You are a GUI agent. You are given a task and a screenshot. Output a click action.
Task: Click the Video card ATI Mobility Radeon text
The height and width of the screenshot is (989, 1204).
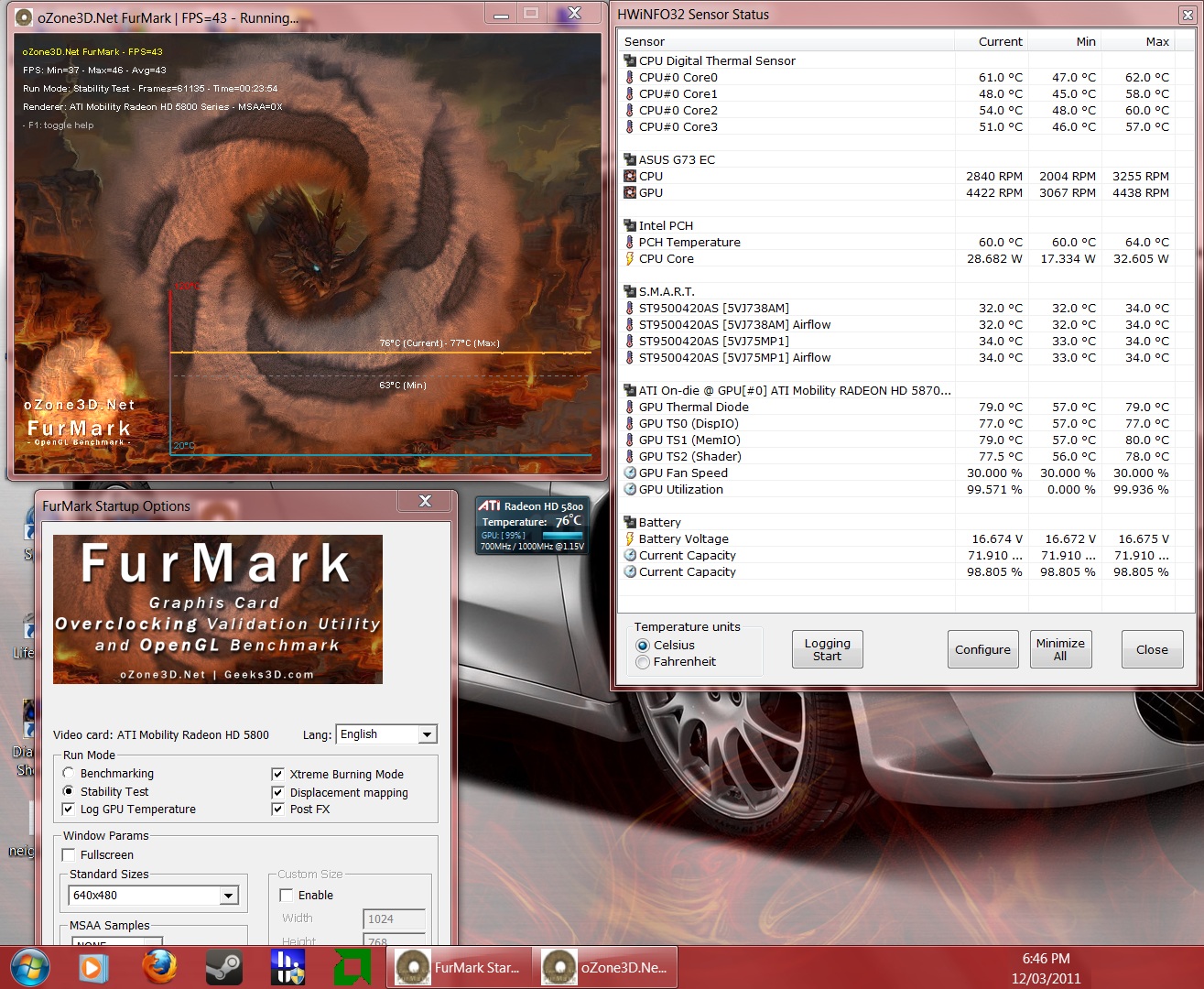(x=161, y=734)
